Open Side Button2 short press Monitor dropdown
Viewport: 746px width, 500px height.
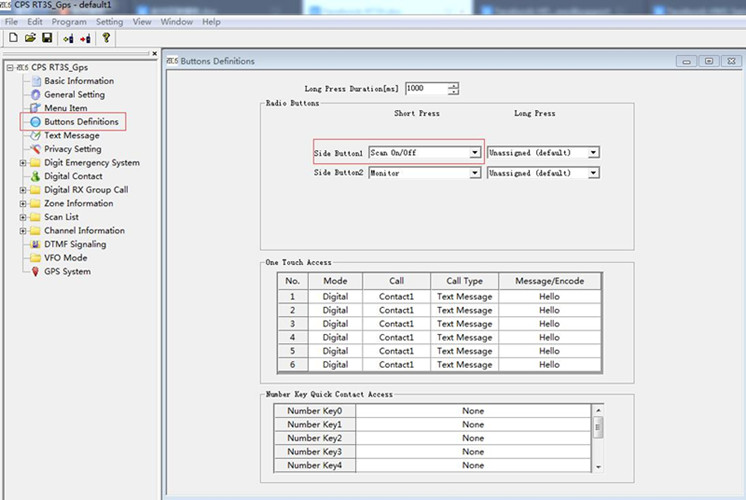click(475, 173)
